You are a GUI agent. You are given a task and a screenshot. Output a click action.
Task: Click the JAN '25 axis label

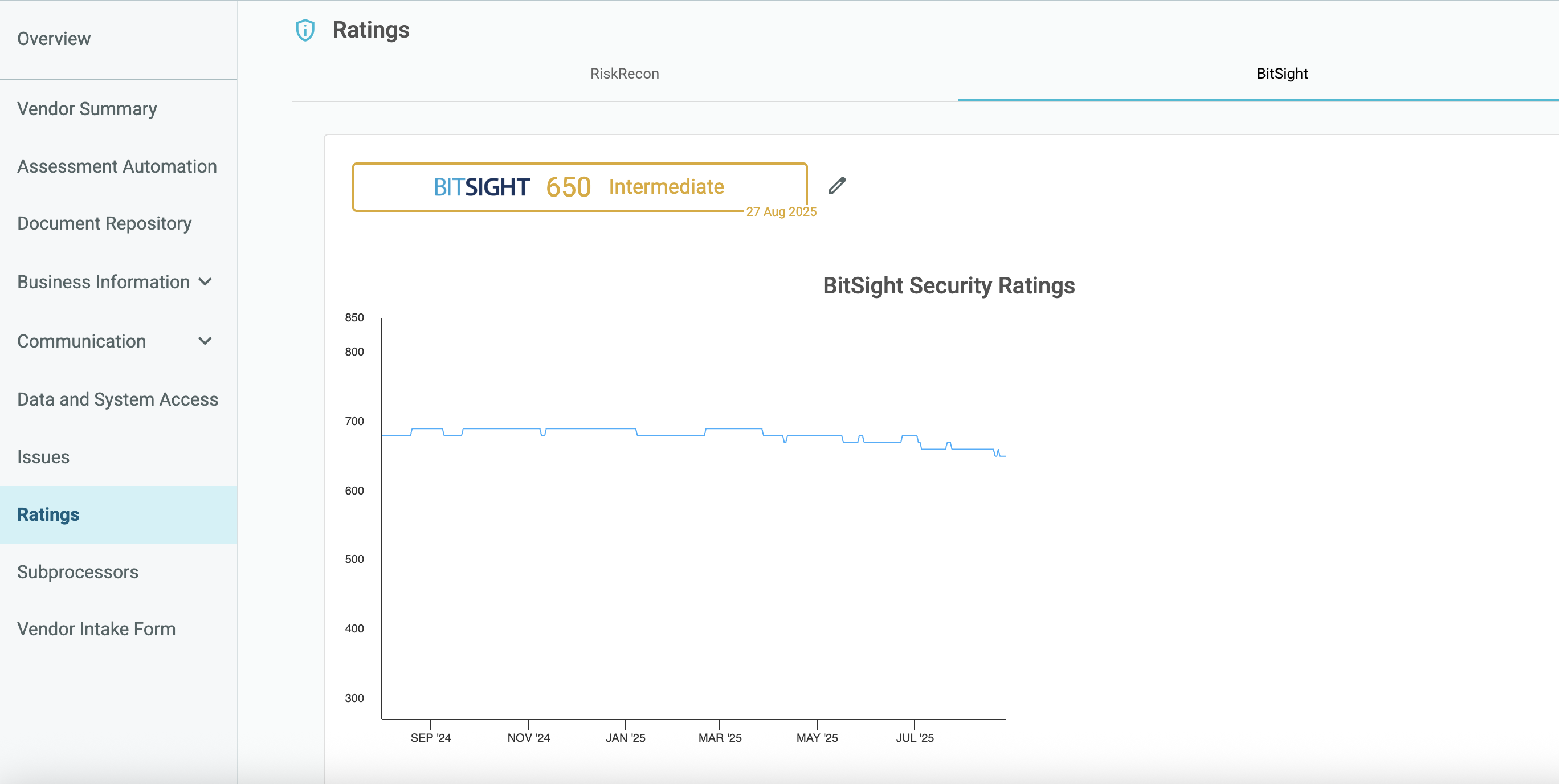[x=625, y=738]
